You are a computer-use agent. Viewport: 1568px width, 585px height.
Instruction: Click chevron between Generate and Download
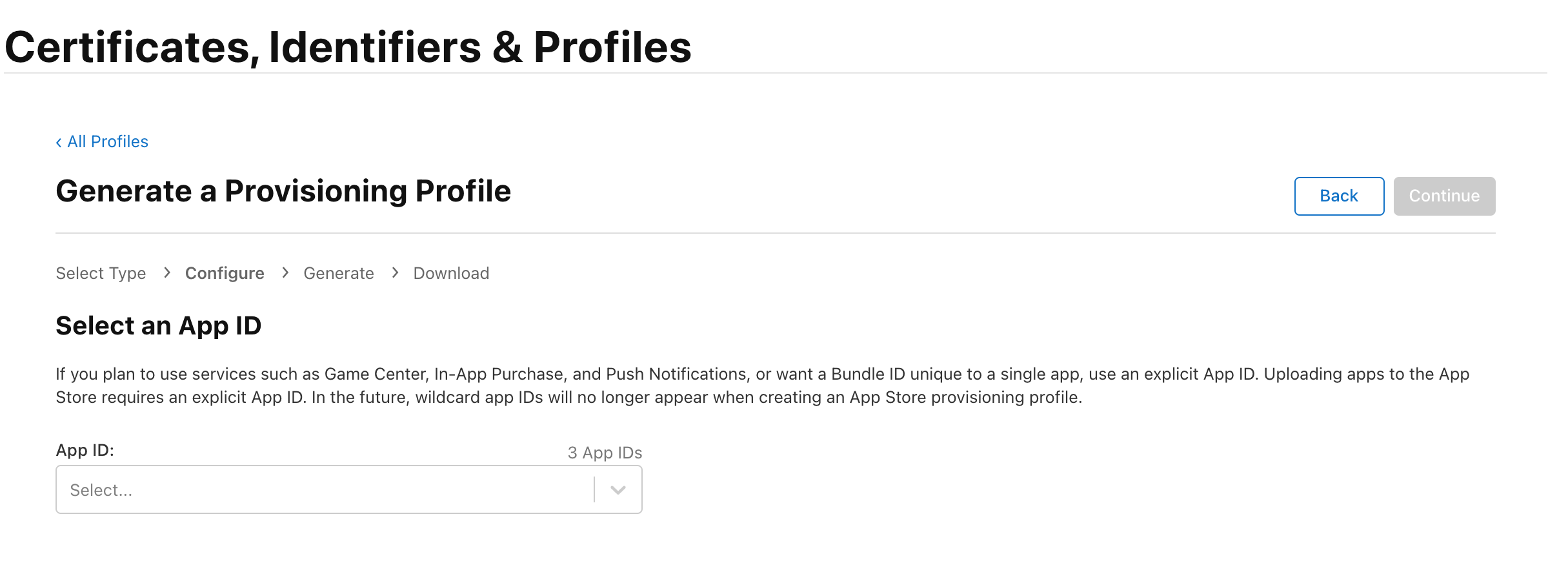coord(395,272)
